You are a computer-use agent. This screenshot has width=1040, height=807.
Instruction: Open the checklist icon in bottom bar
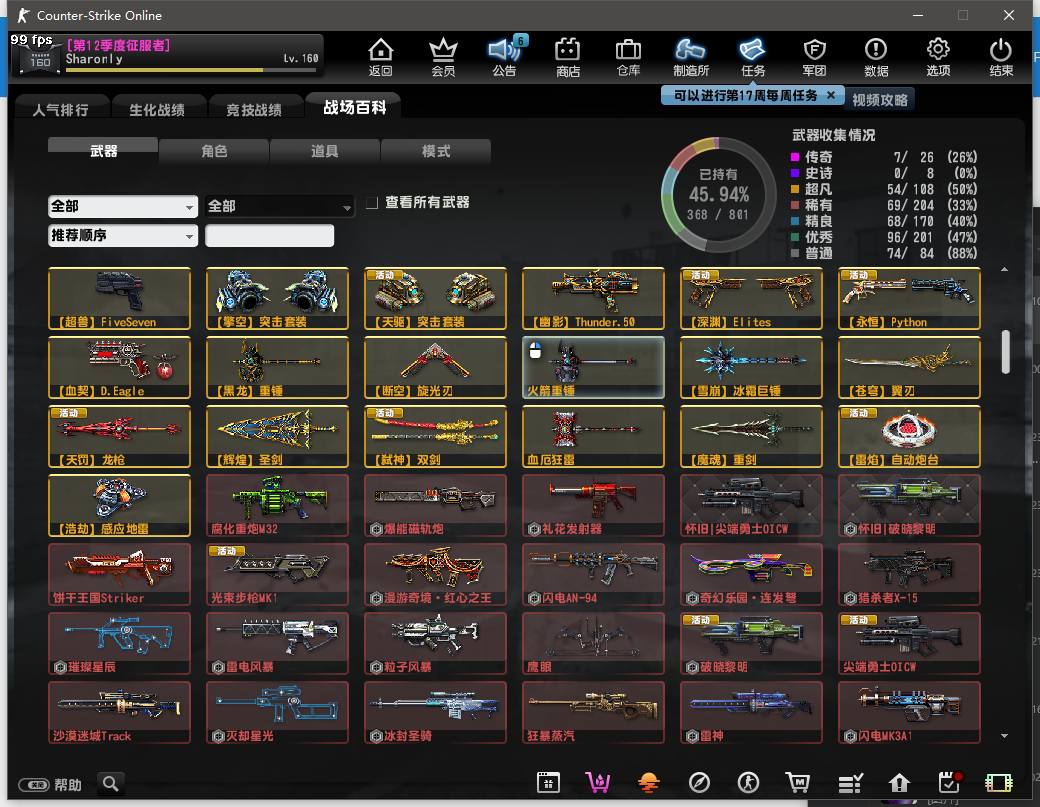pyautogui.click(x=850, y=783)
